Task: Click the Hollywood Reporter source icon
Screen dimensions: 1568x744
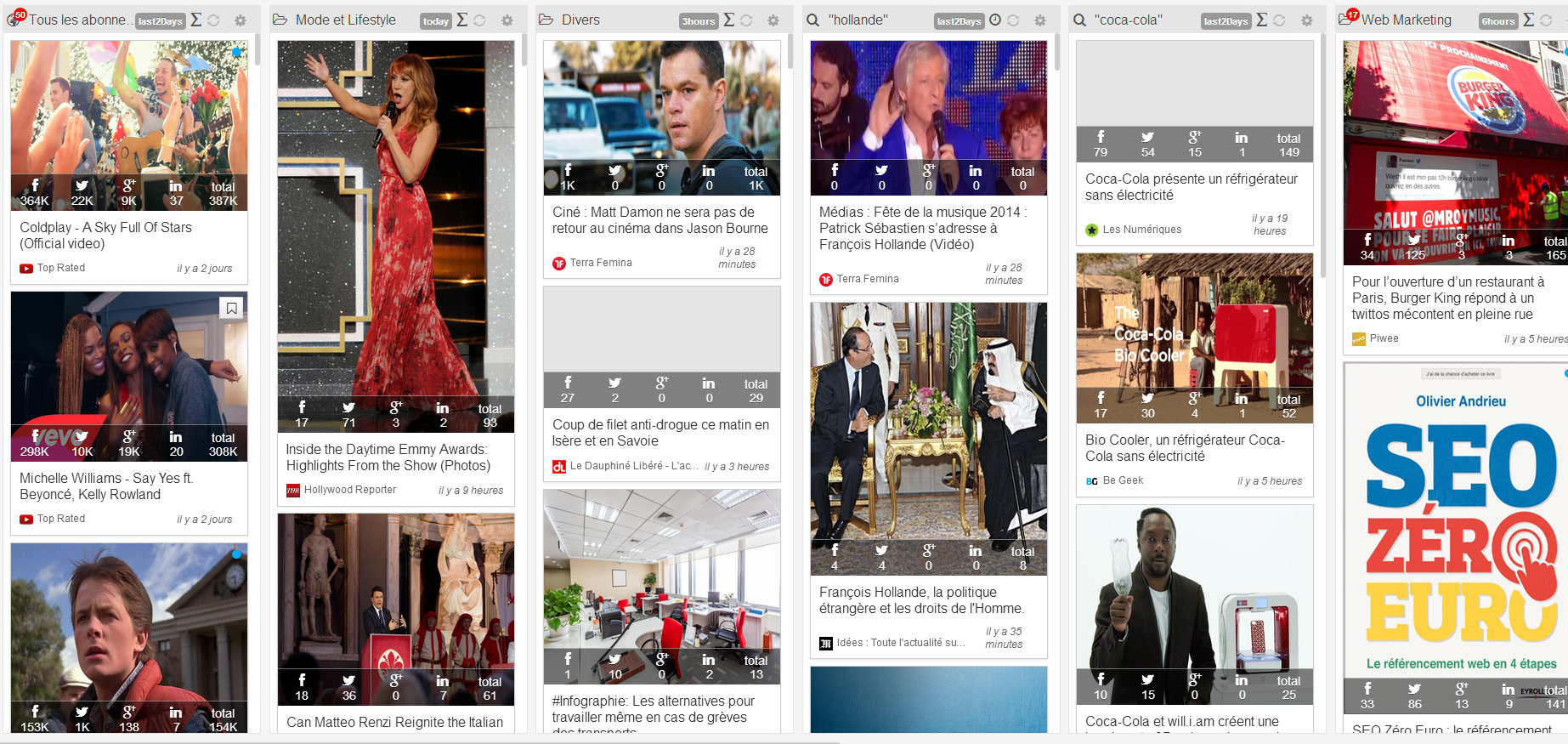Action: click(x=293, y=491)
